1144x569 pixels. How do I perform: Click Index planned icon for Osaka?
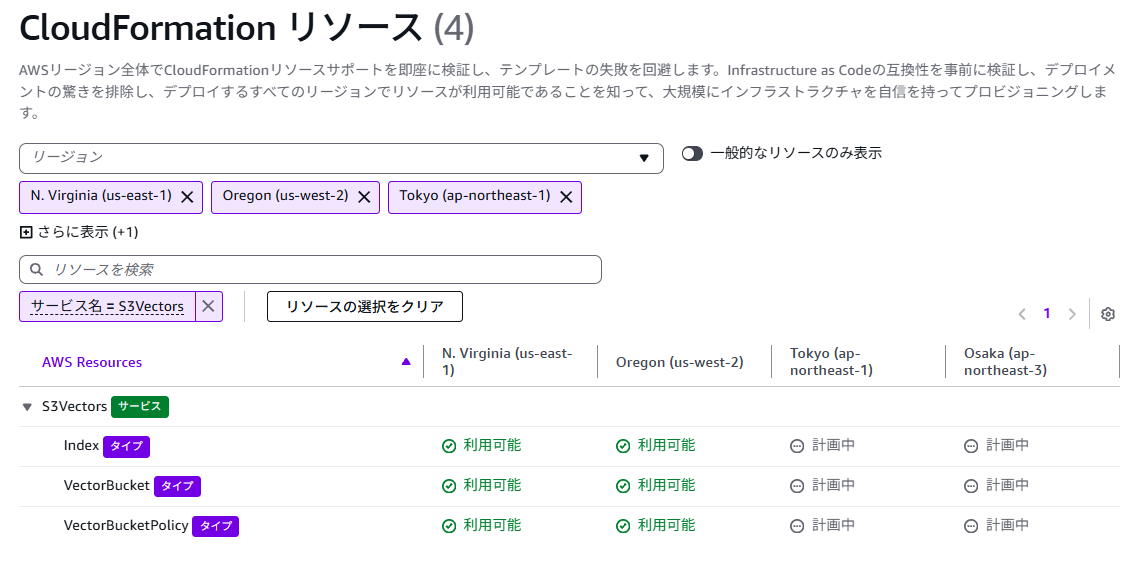pyautogui.click(x=971, y=446)
